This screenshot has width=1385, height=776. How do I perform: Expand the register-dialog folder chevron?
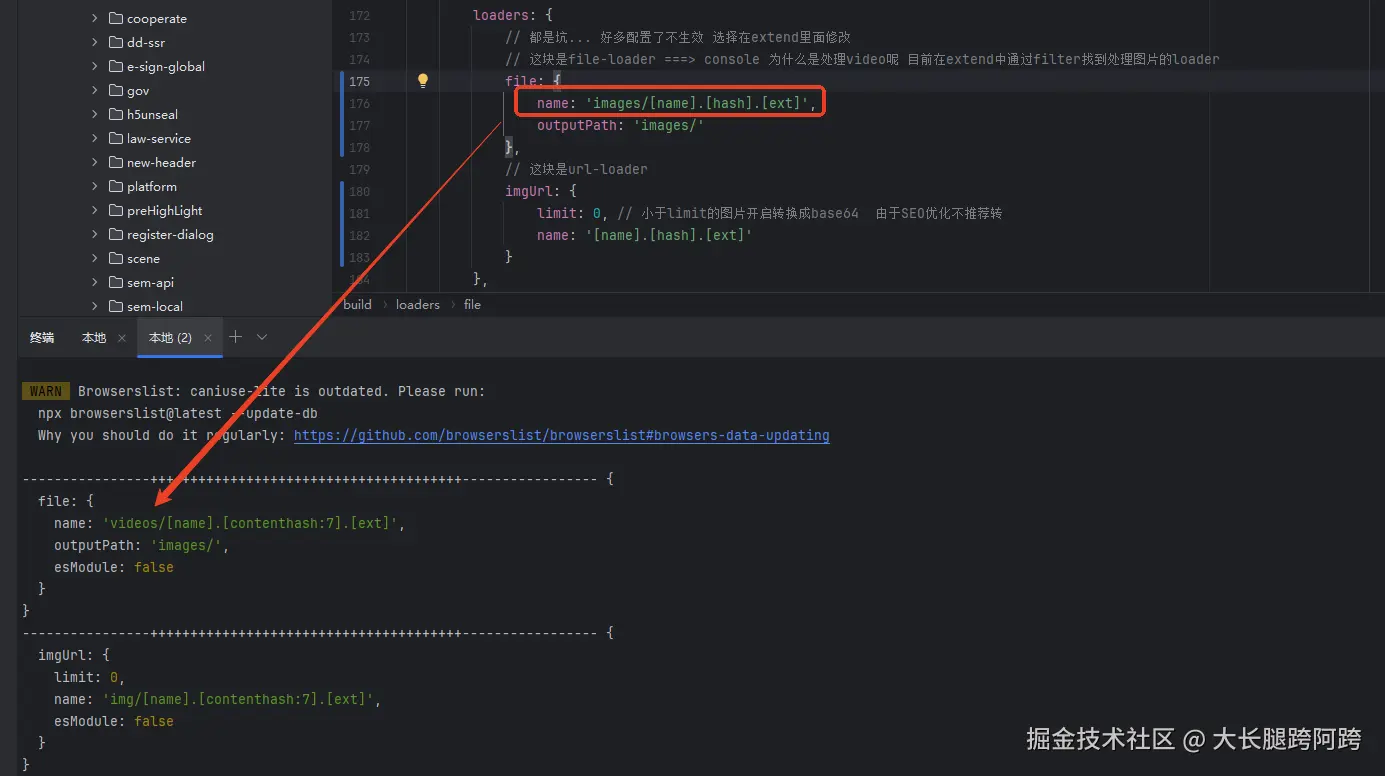(x=95, y=234)
